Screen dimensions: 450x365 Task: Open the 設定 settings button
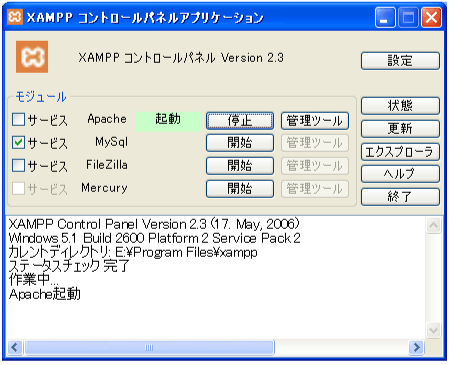(400, 61)
